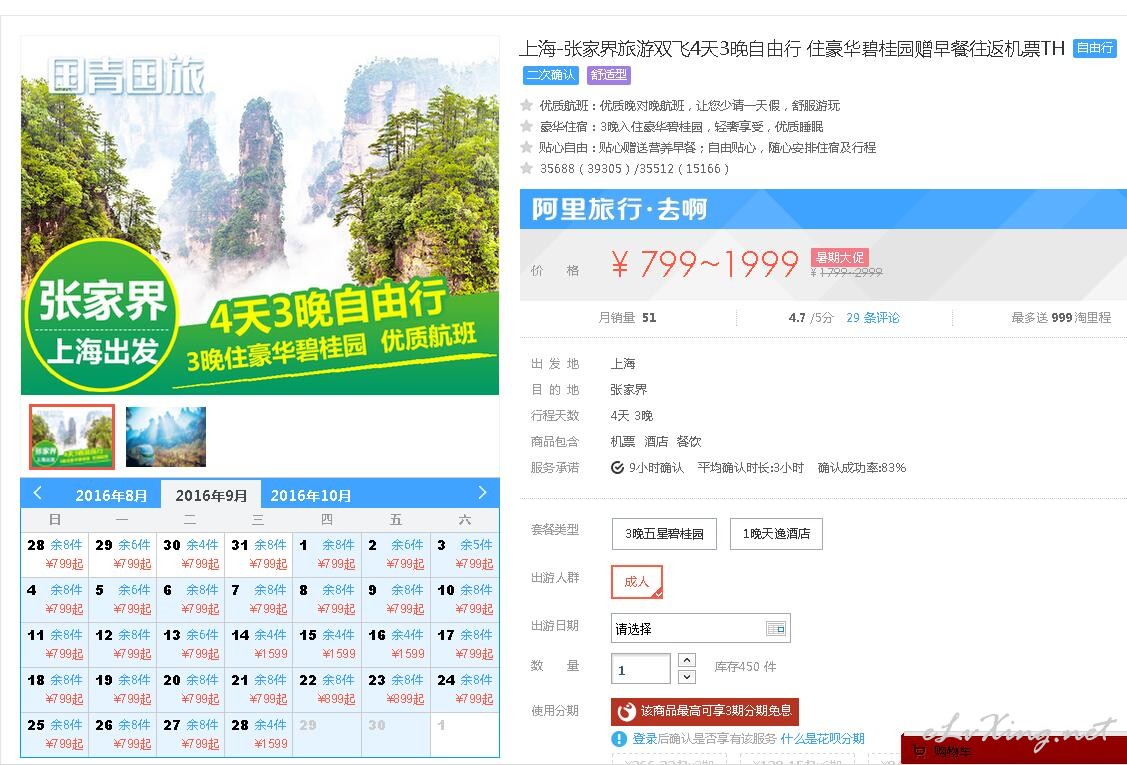
Task: Click the 暑期大促 promotion badge
Action: 839,257
